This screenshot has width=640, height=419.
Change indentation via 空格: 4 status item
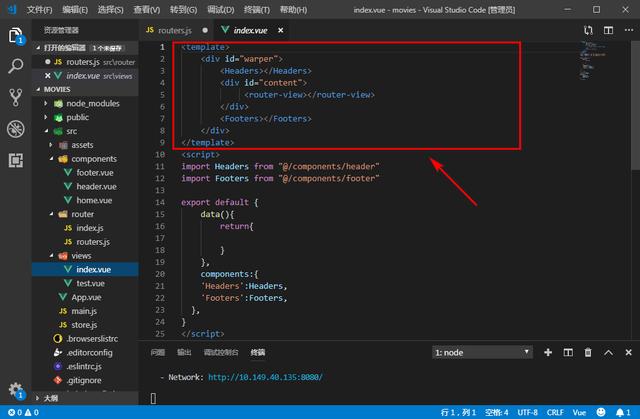click(x=496, y=412)
